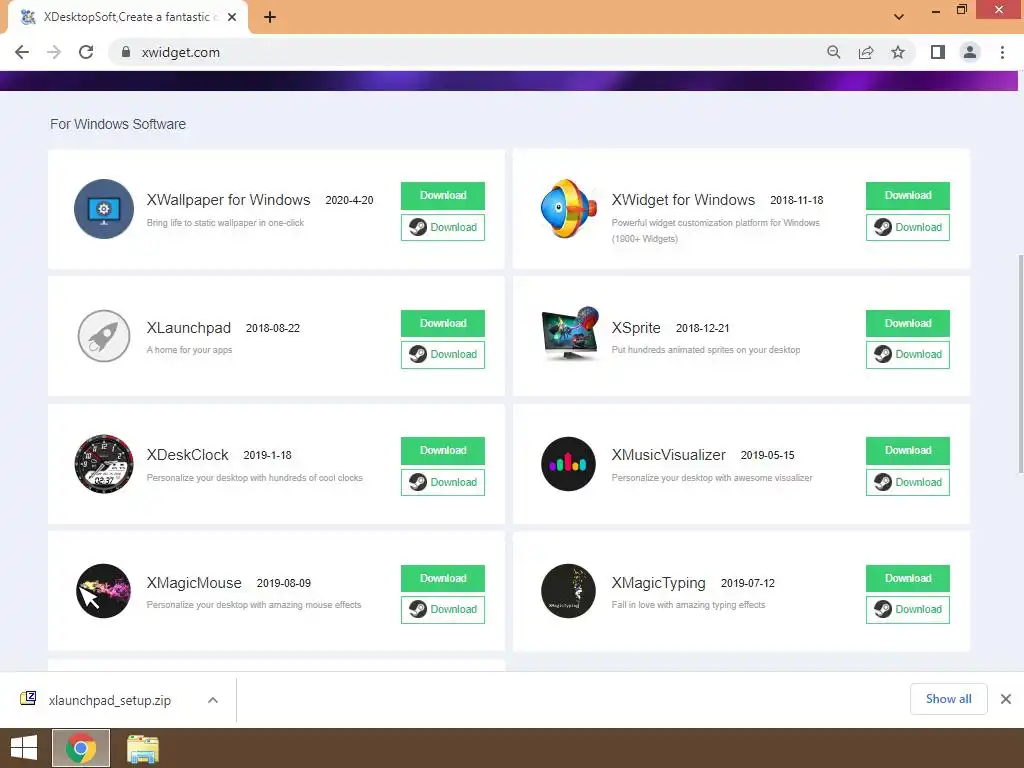Click the XSprite monitor icon
The width and height of the screenshot is (1024, 768).
point(570,333)
